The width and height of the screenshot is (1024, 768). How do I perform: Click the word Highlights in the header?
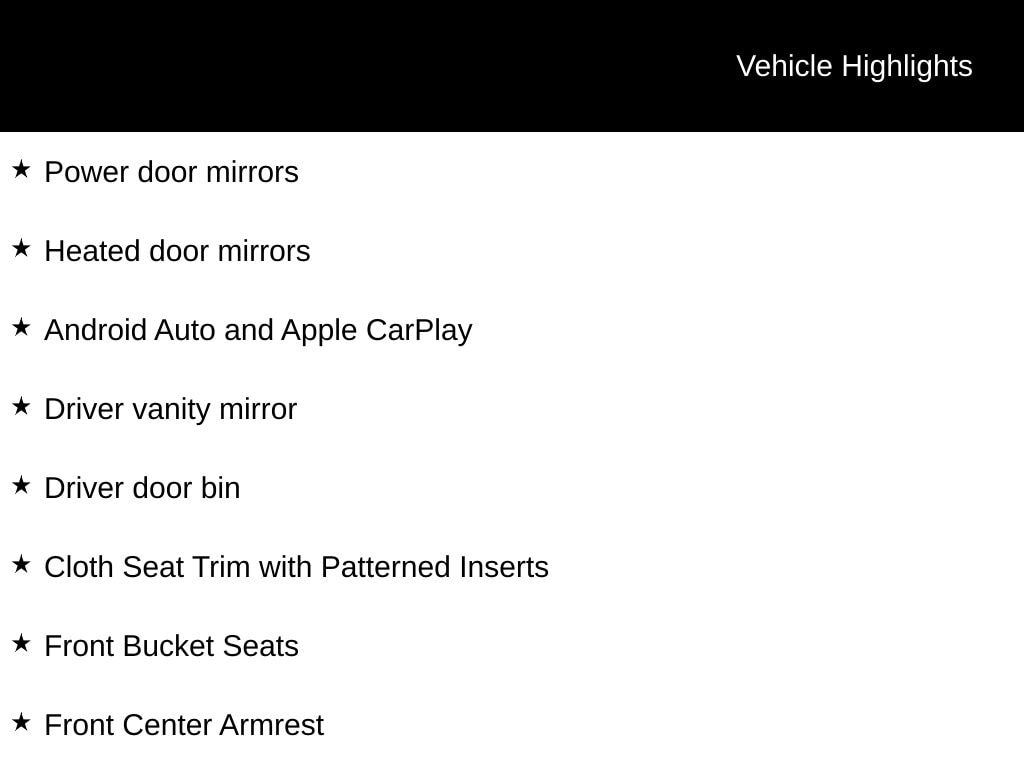tap(907, 67)
